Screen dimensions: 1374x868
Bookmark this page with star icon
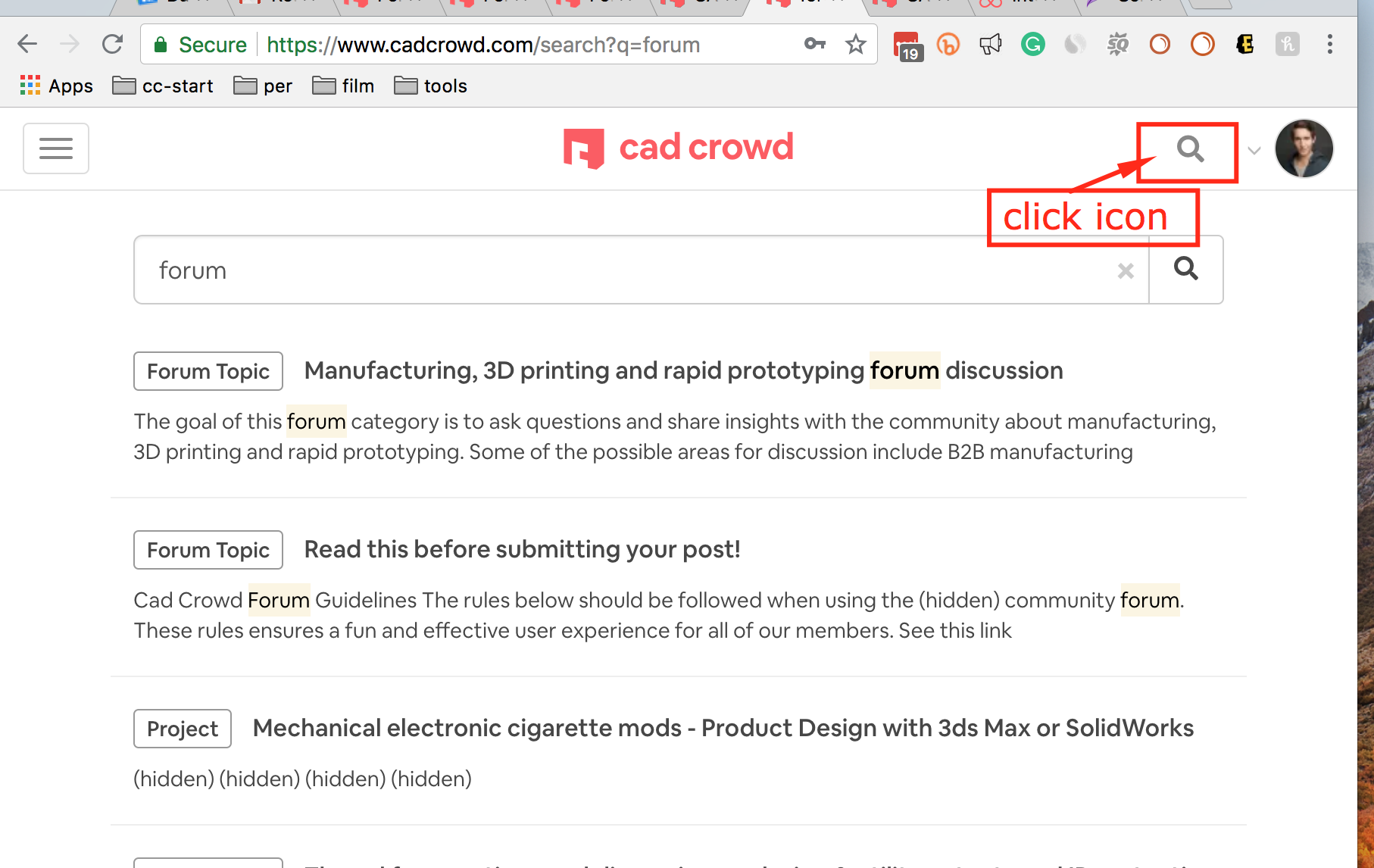856,45
